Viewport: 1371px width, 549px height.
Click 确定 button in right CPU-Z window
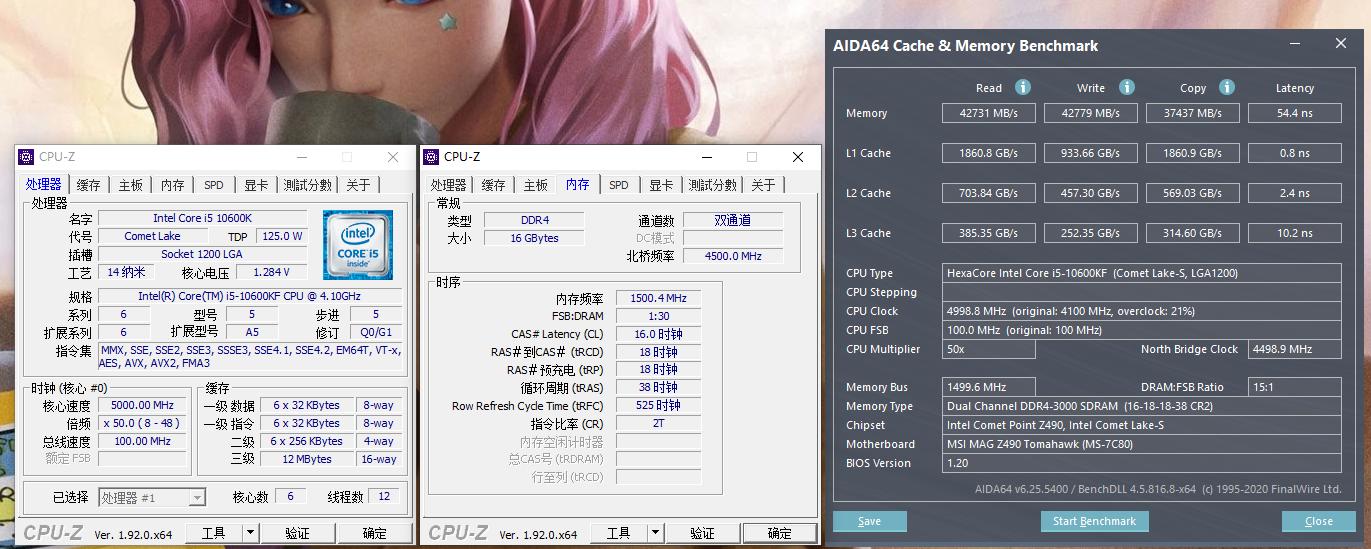click(x=780, y=533)
